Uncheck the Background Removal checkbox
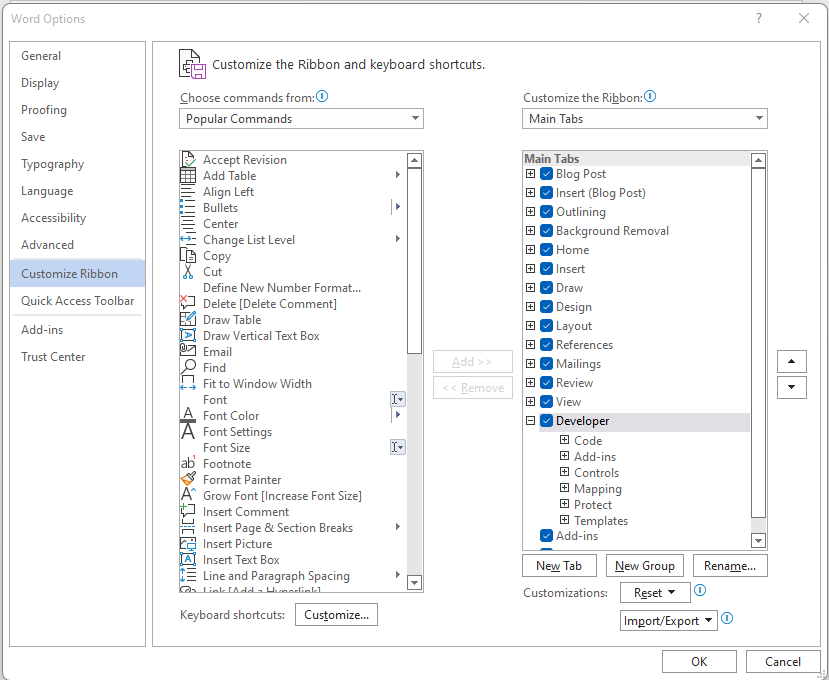The width and height of the screenshot is (829, 680). pyautogui.click(x=547, y=231)
